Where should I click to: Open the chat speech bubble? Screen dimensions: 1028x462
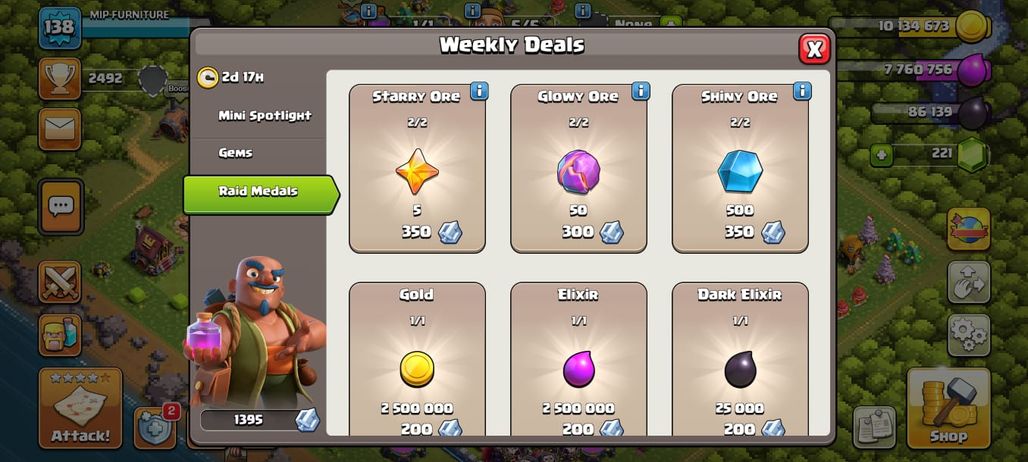(x=60, y=206)
